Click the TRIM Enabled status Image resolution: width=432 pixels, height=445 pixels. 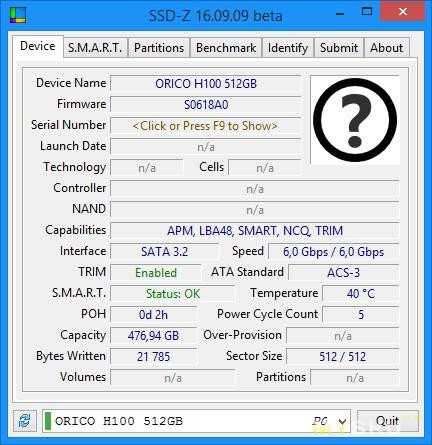[156, 273]
